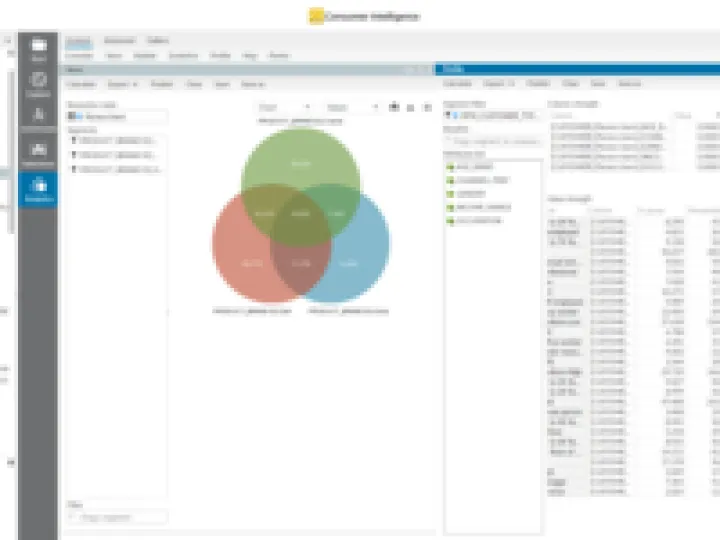The height and width of the screenshot is (540, 720).
Task: Open the second sidebar icon with pencil
Action: pyautogui.click(x=38, y=84)
